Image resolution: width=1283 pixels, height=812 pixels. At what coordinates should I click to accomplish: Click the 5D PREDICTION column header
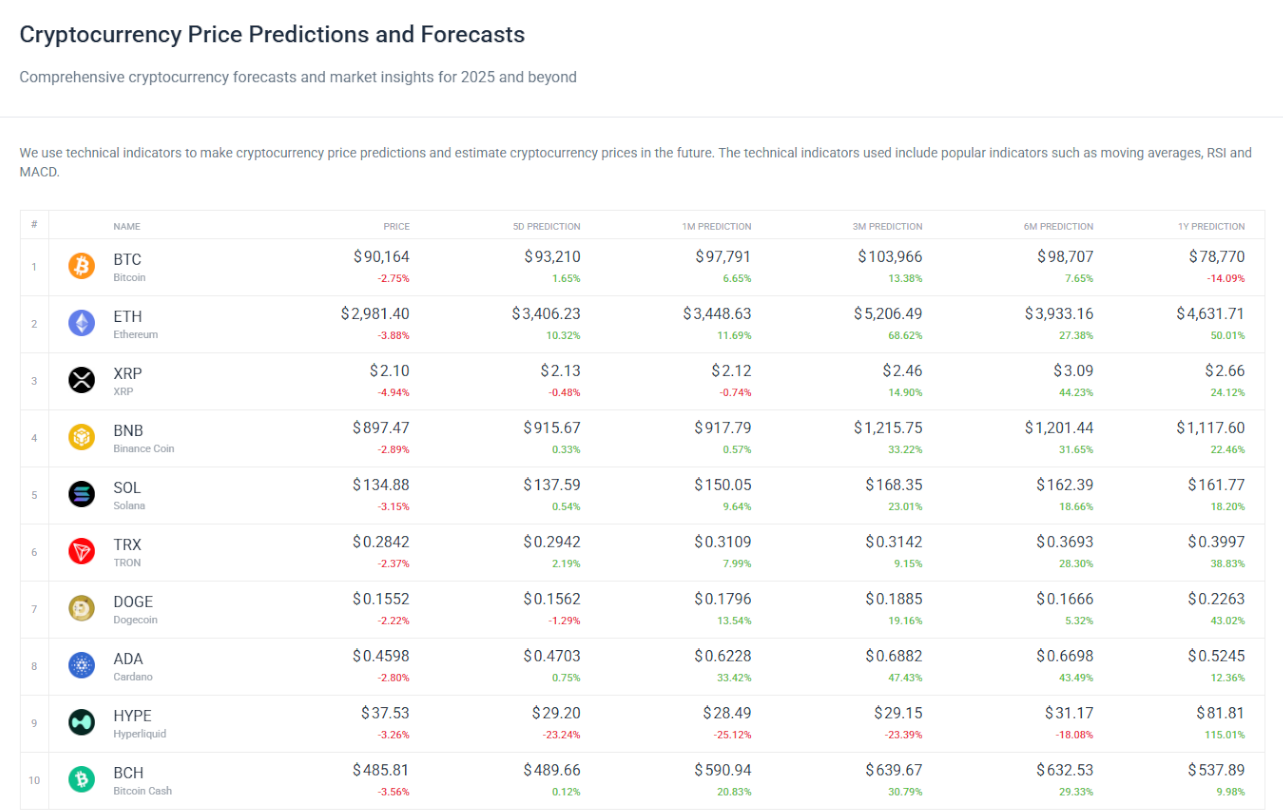[x=546, y=226]
